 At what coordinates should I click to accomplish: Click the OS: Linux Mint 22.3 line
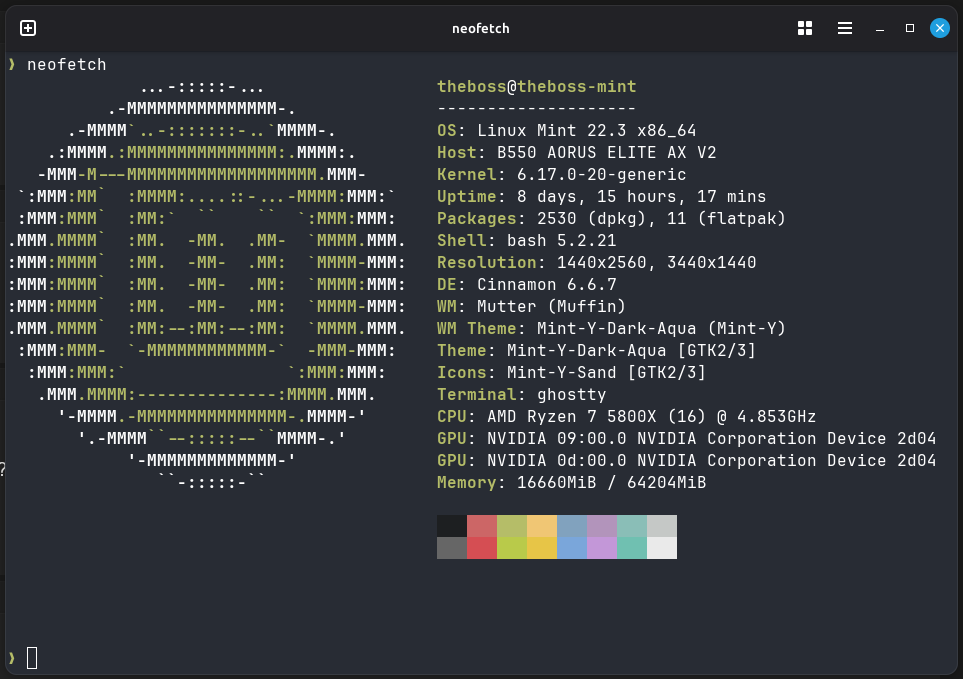point(566,131)
